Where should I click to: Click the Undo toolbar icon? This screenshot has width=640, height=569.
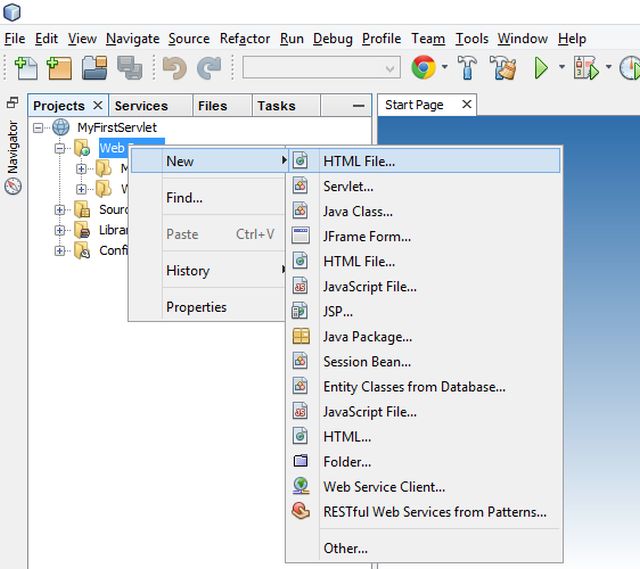(174, 68)
